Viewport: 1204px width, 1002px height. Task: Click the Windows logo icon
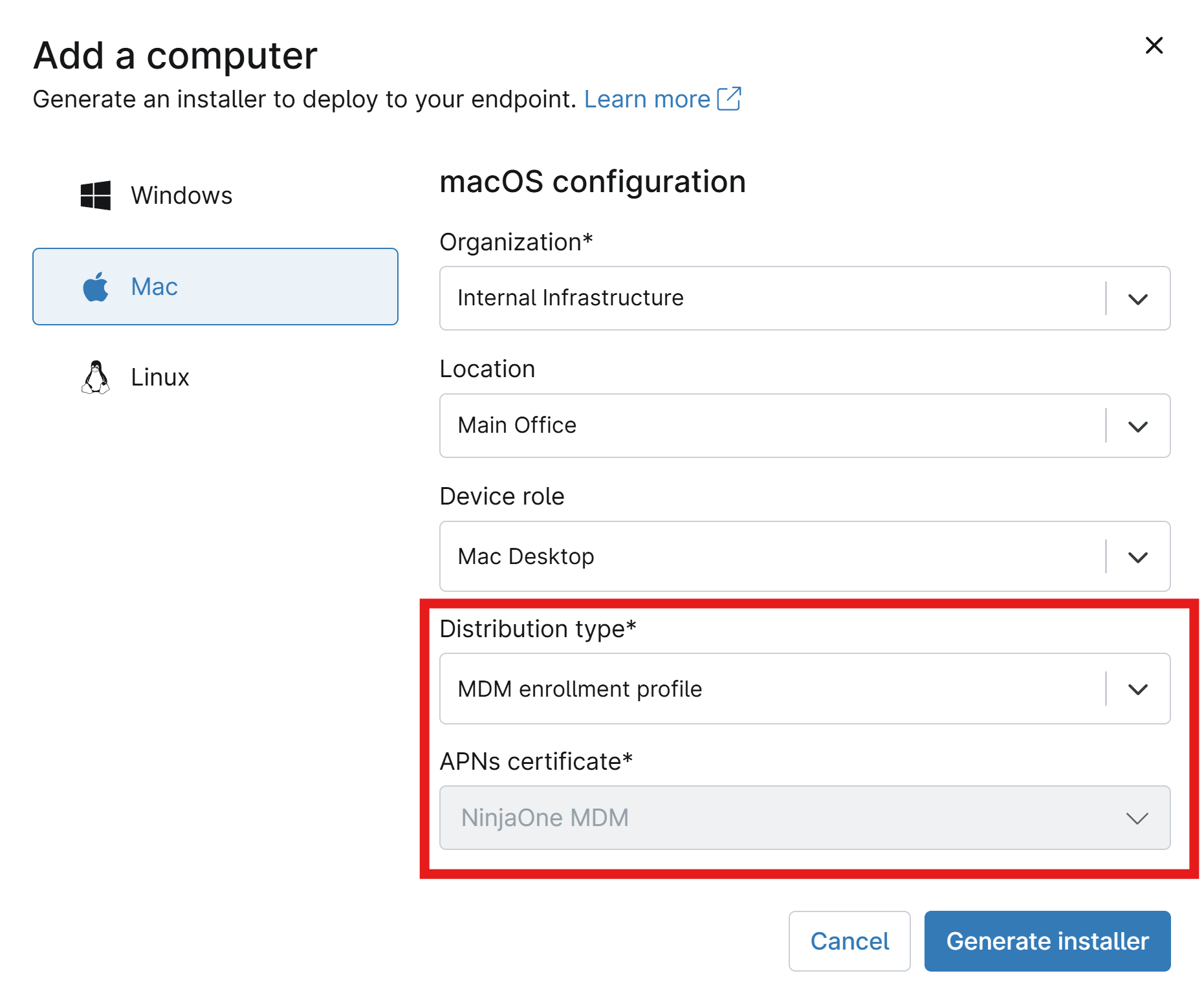(x=95, y=195)
